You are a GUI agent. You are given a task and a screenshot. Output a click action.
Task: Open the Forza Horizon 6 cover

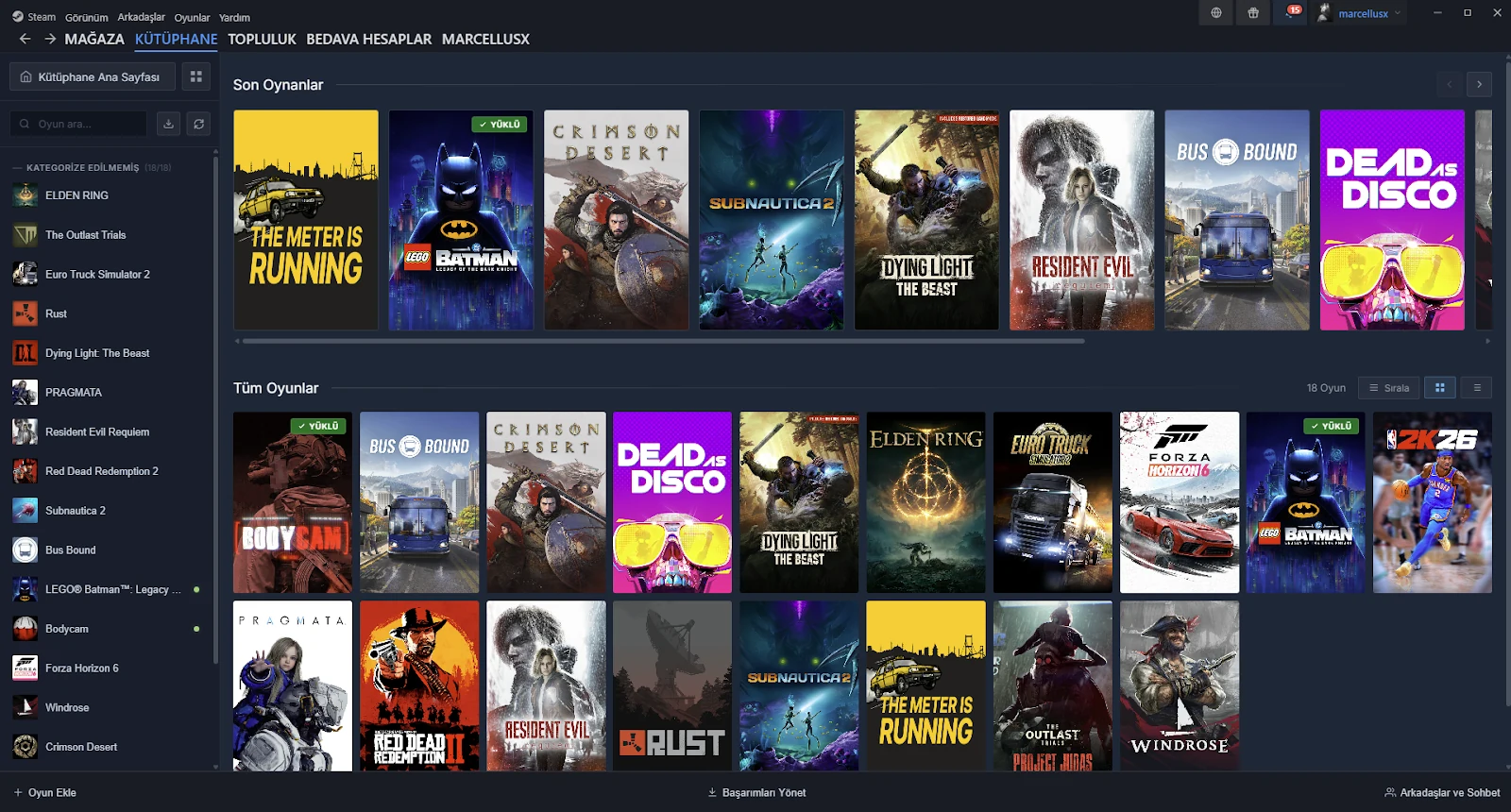coord(1180,502)
